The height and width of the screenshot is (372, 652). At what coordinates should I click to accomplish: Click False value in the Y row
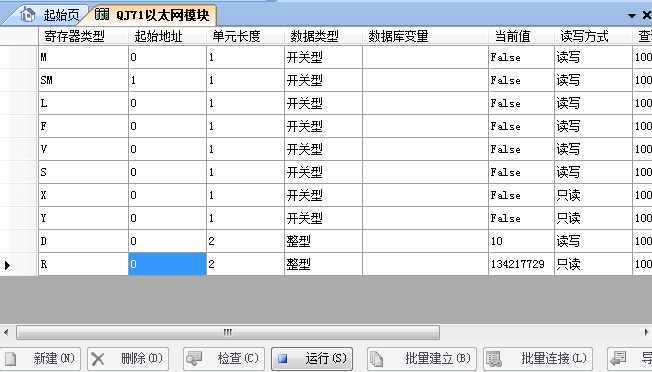521,218
